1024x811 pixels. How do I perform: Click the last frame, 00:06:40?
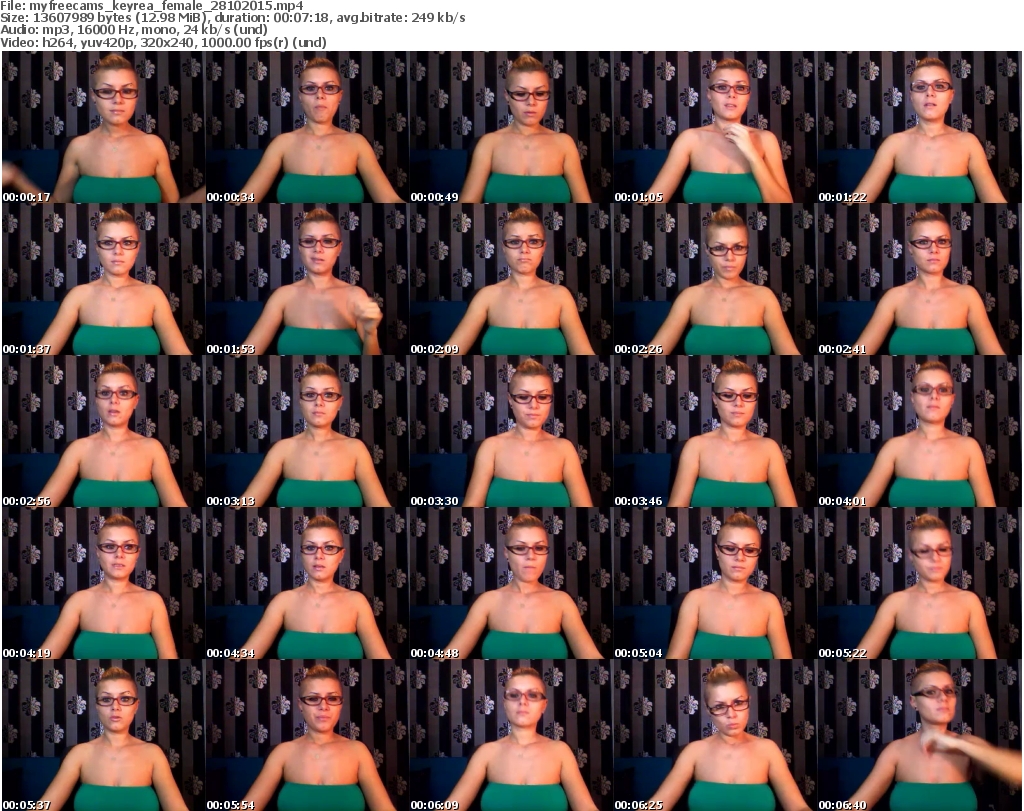919,735
